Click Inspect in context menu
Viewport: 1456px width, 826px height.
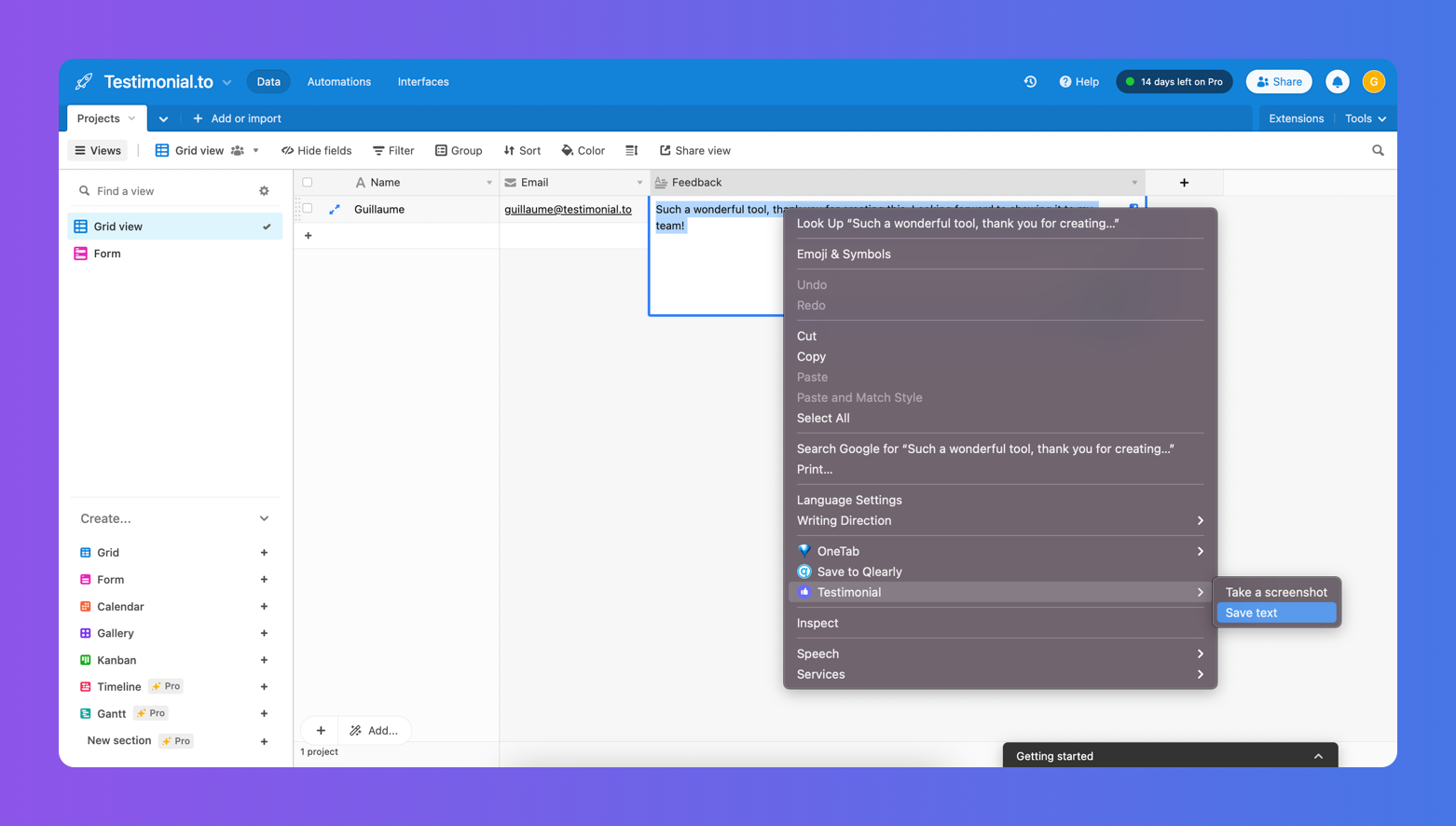(x=1000, y=623)
